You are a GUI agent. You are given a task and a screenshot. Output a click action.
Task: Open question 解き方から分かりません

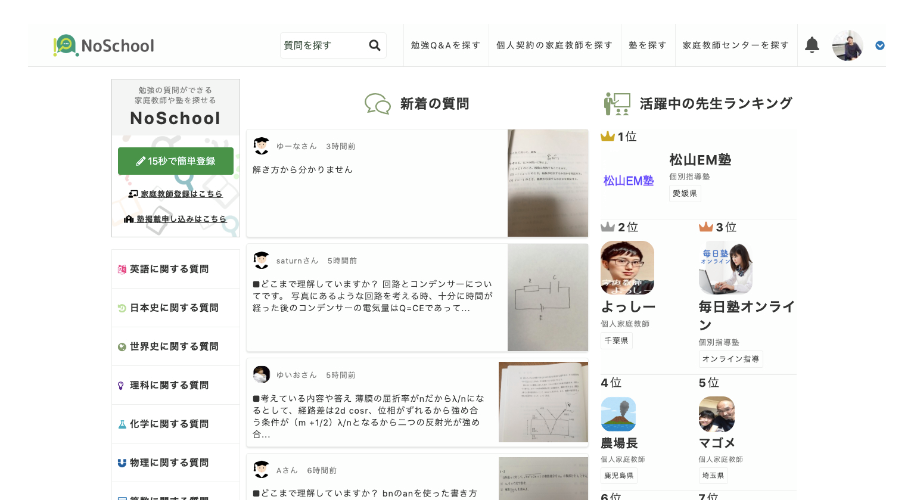tap(303, 170)
